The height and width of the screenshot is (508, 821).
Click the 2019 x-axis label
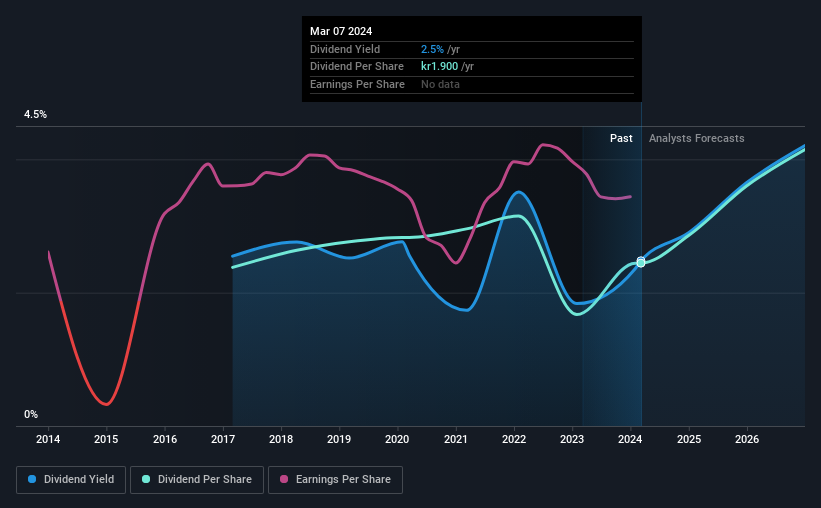339,439
